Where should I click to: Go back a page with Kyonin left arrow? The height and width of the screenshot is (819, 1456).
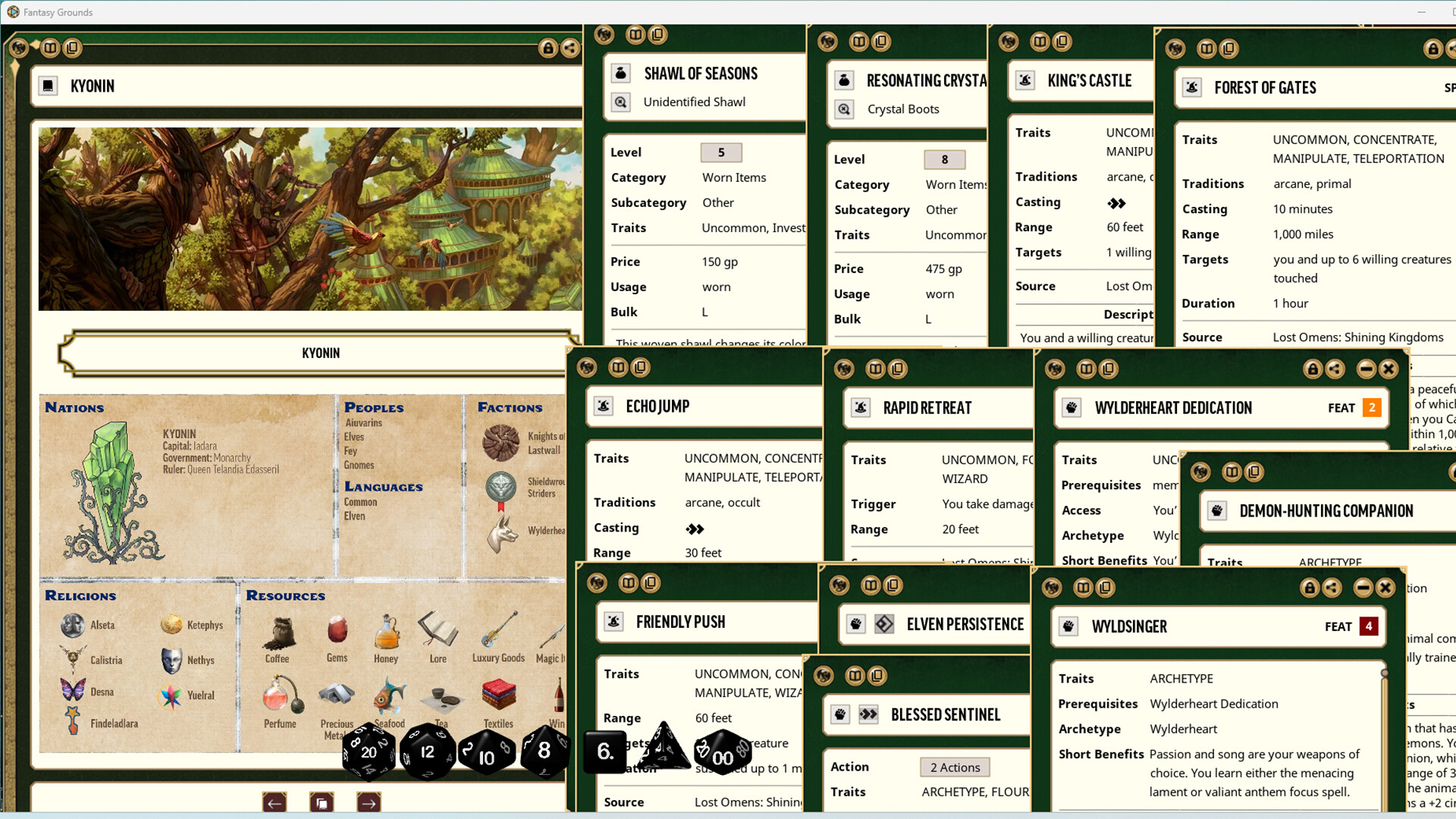(x=274, y=802)
